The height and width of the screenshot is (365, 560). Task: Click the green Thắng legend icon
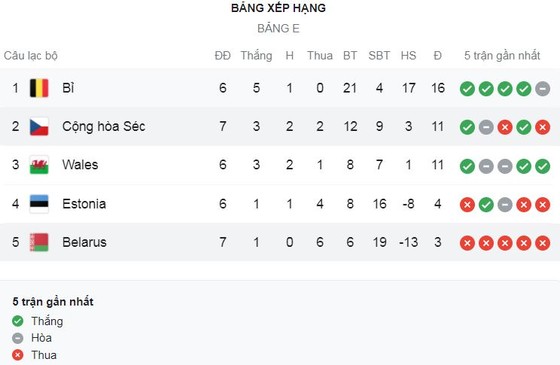coord(18,321)
